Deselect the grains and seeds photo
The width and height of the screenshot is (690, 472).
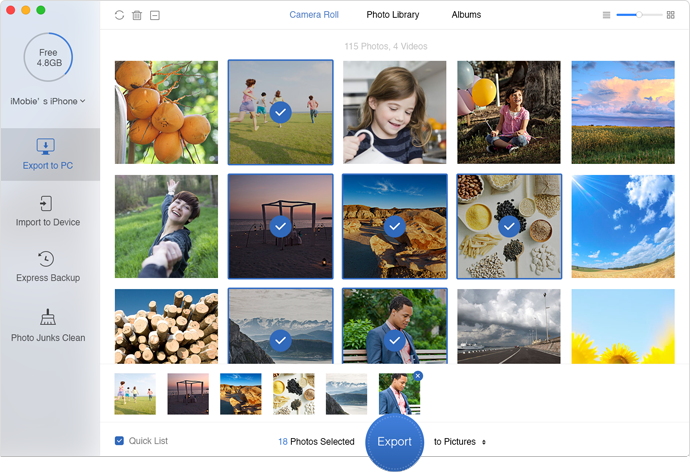(x=509, y=227)
